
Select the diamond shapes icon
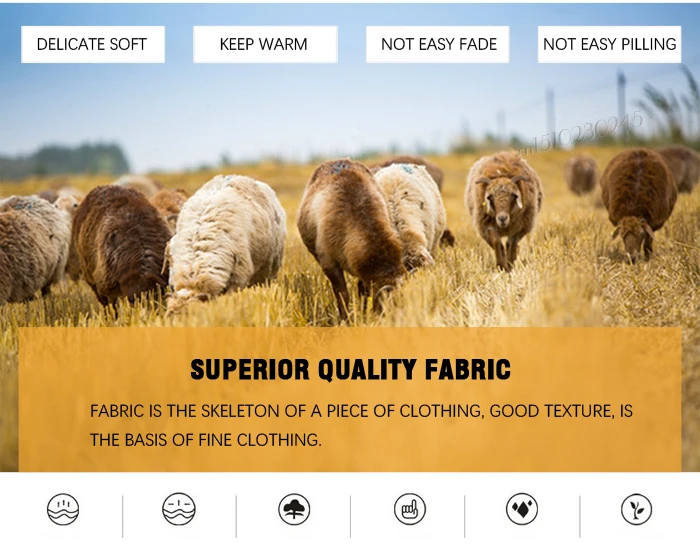(x=522, y=509)
